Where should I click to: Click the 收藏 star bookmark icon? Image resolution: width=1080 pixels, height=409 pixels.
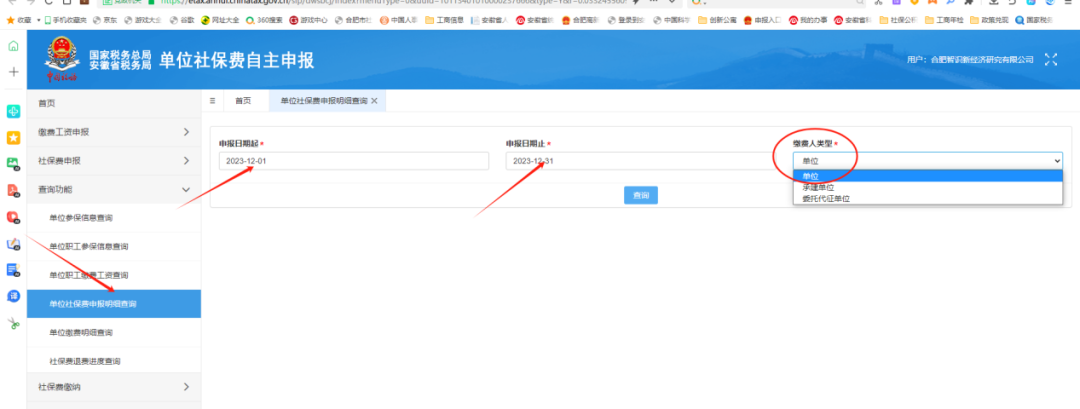pos(10,20)
